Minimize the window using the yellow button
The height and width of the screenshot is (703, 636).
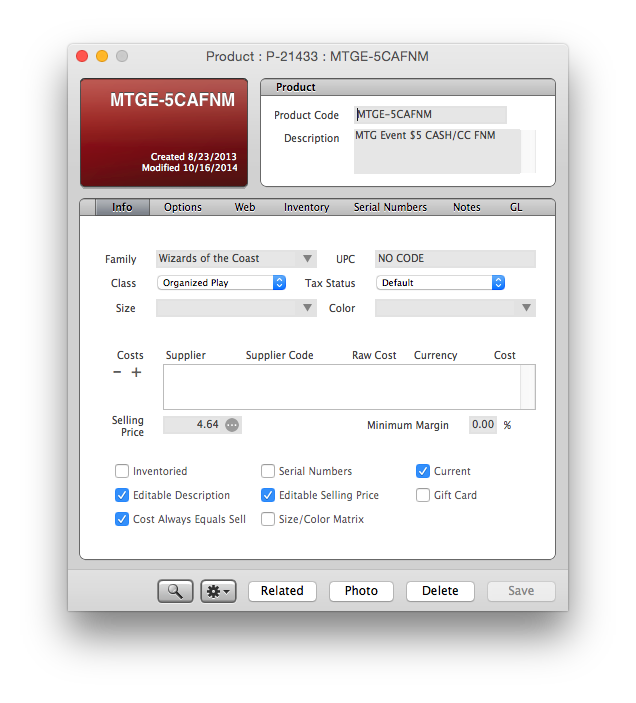[x=102, y=56]
